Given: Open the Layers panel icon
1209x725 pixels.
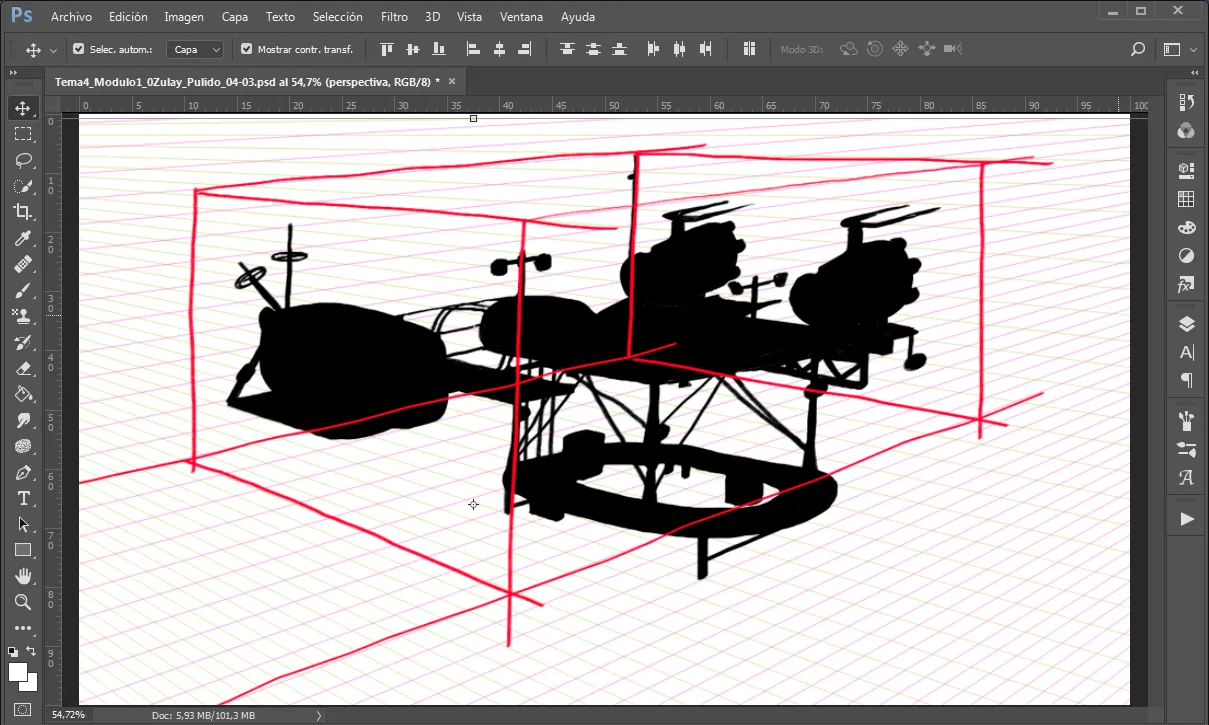Looking at the screenshot, I should click(1187, 323).
